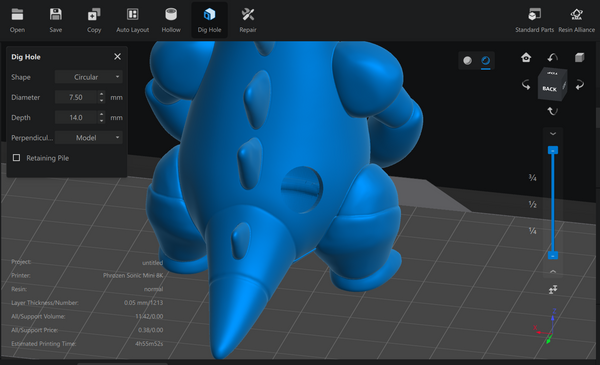This screenshot has height=365, width=600.
Task: Enable the Retaining Pile checkbox
Action: point(16,158)
